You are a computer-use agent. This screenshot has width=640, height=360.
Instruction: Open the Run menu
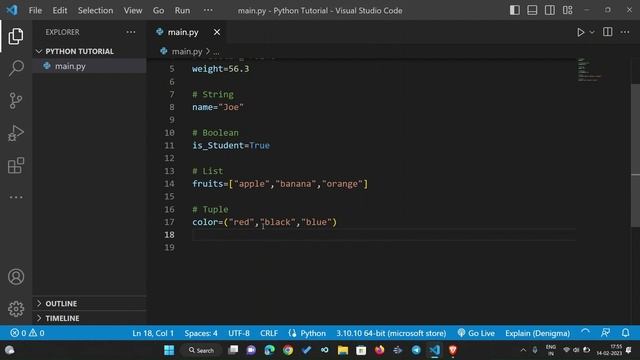coord(182,10)
